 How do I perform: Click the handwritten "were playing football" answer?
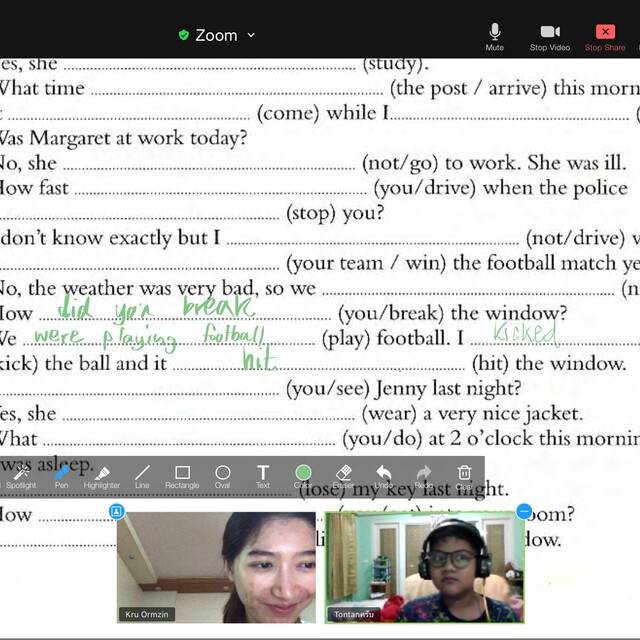tap(149, 337)
